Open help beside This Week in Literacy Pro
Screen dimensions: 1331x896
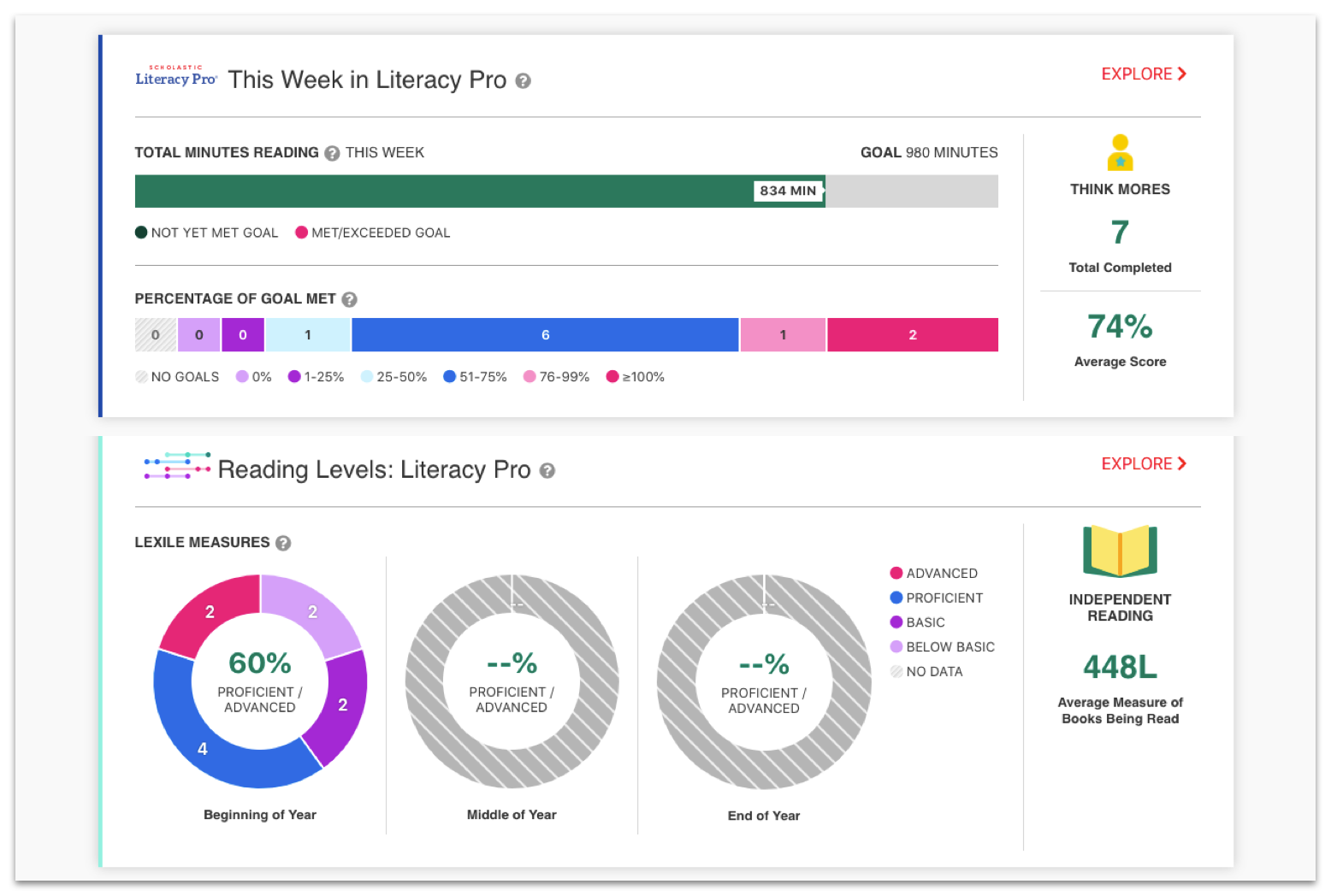(524, 81)
